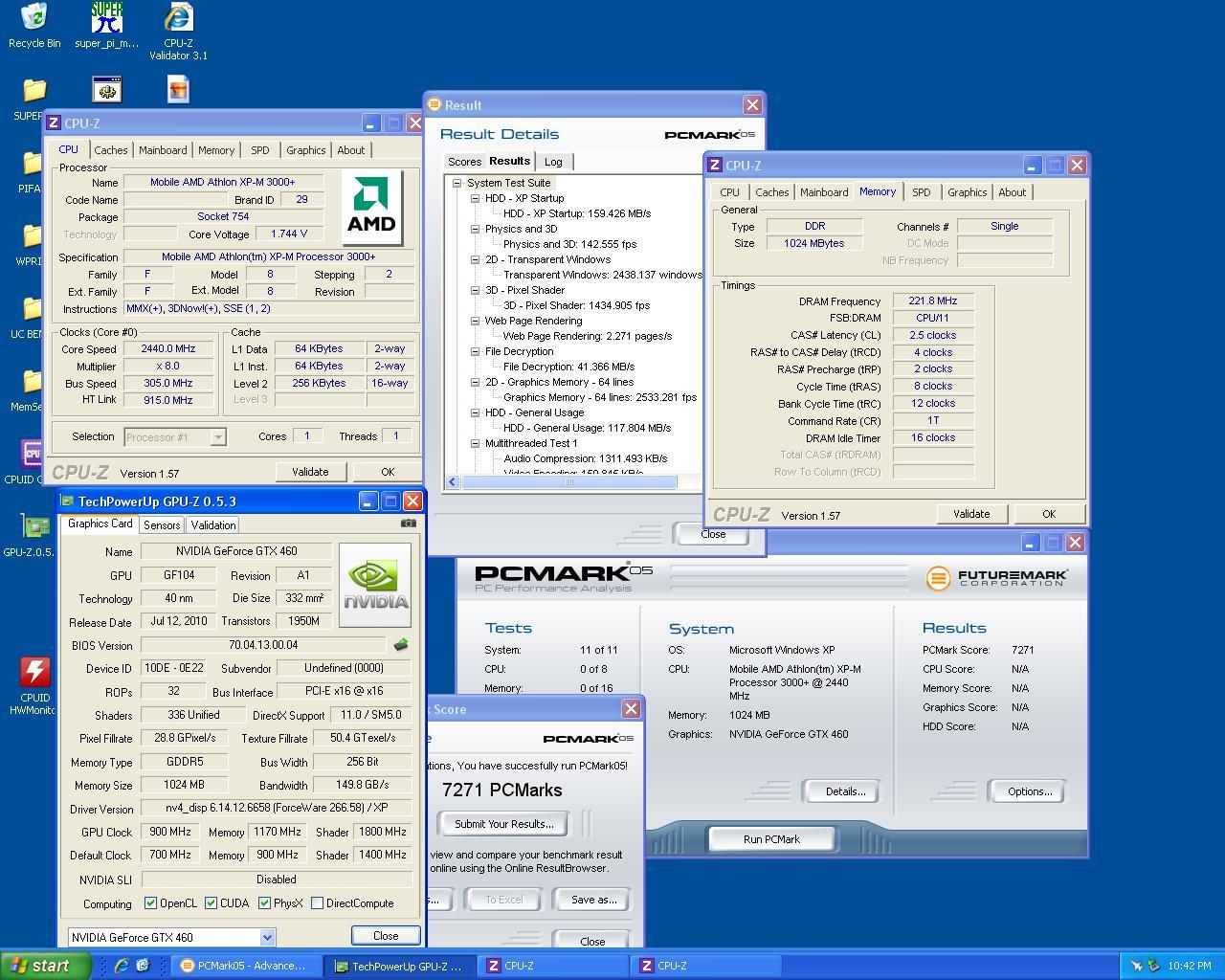The image size is (1225, 980).
Task: Click the second quick launch icon in taskbar
Action: 143,966
